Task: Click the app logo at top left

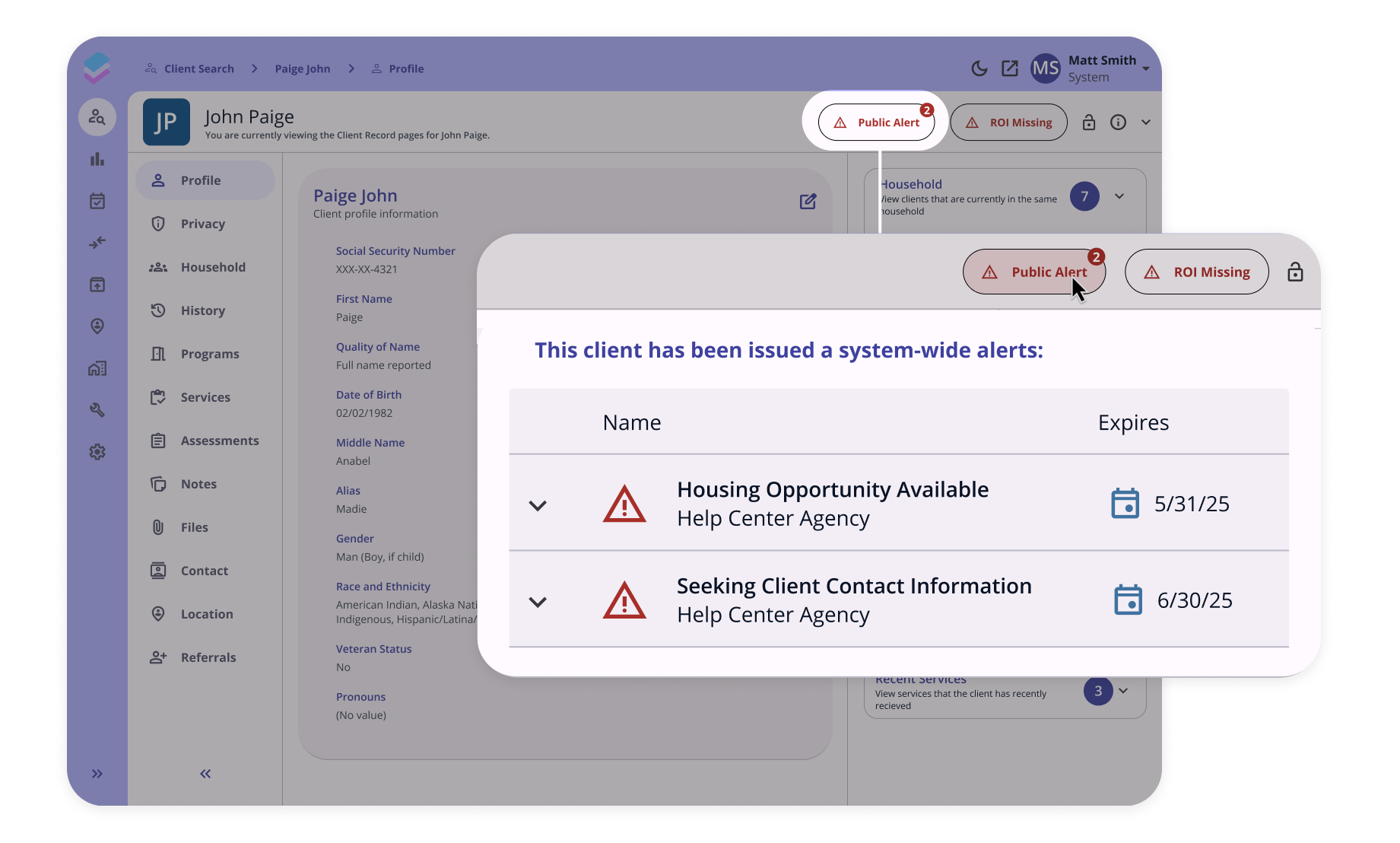Action: [97, 68]
